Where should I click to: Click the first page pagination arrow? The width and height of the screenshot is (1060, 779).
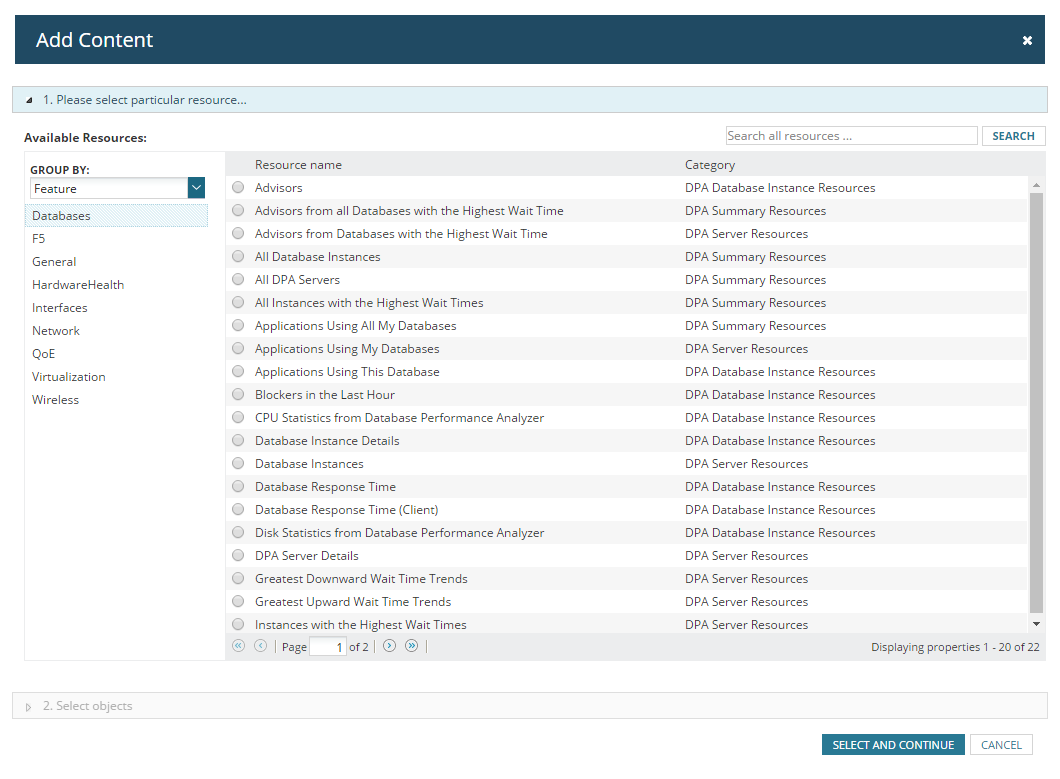pos(238,646)
